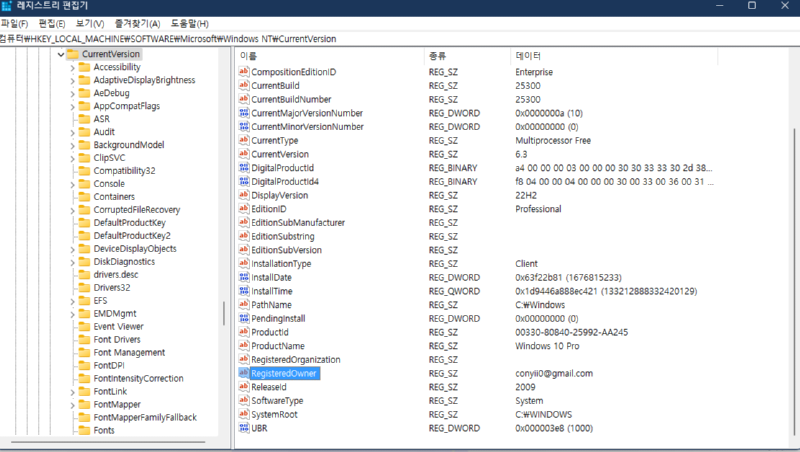Click the string value icon beside ProductName
This screenshot has height=452, width=800.
point(243,346)
